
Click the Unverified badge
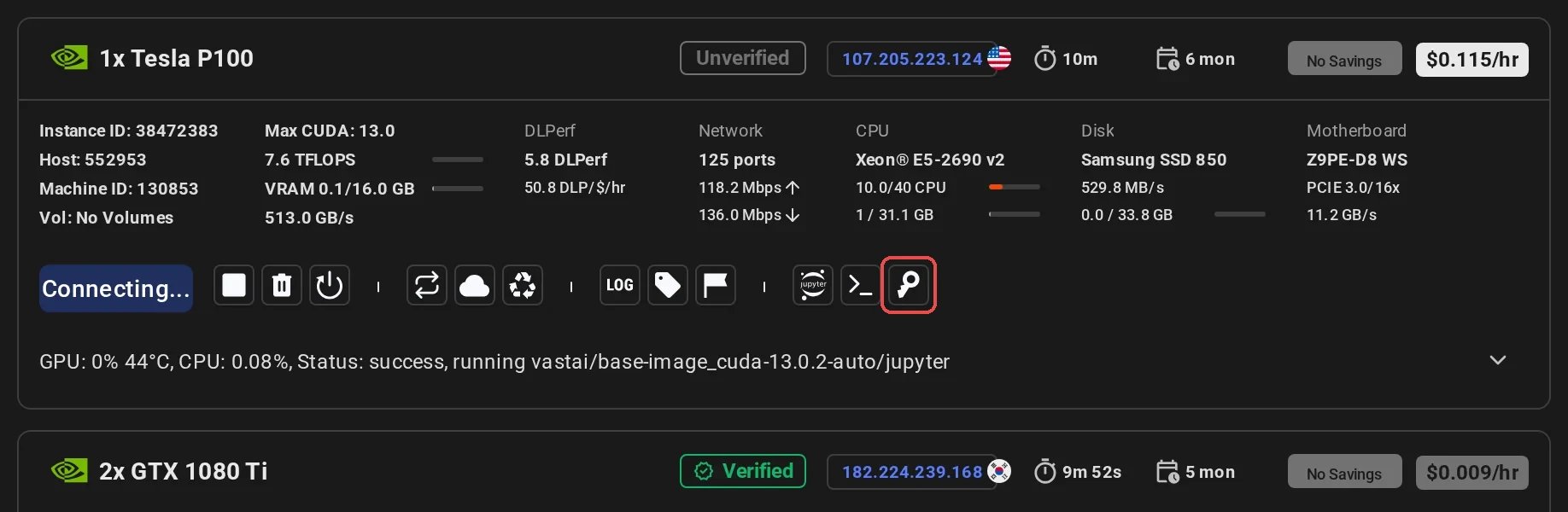[743, 58]
